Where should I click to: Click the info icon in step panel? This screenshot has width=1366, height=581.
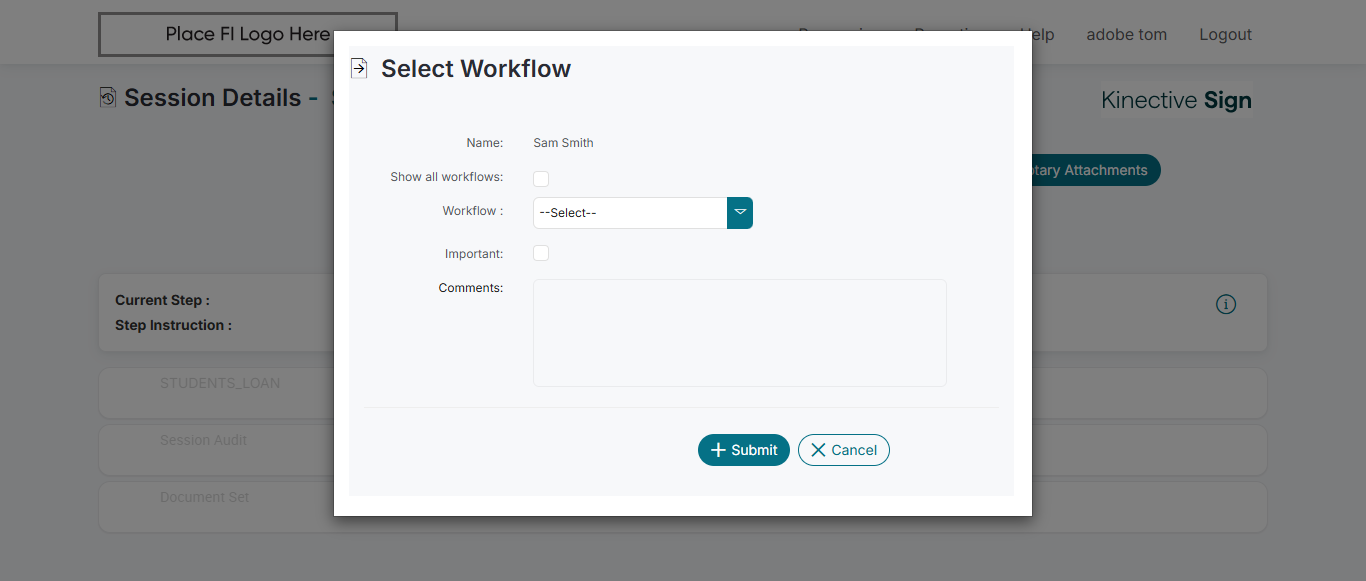(1226, 304)
